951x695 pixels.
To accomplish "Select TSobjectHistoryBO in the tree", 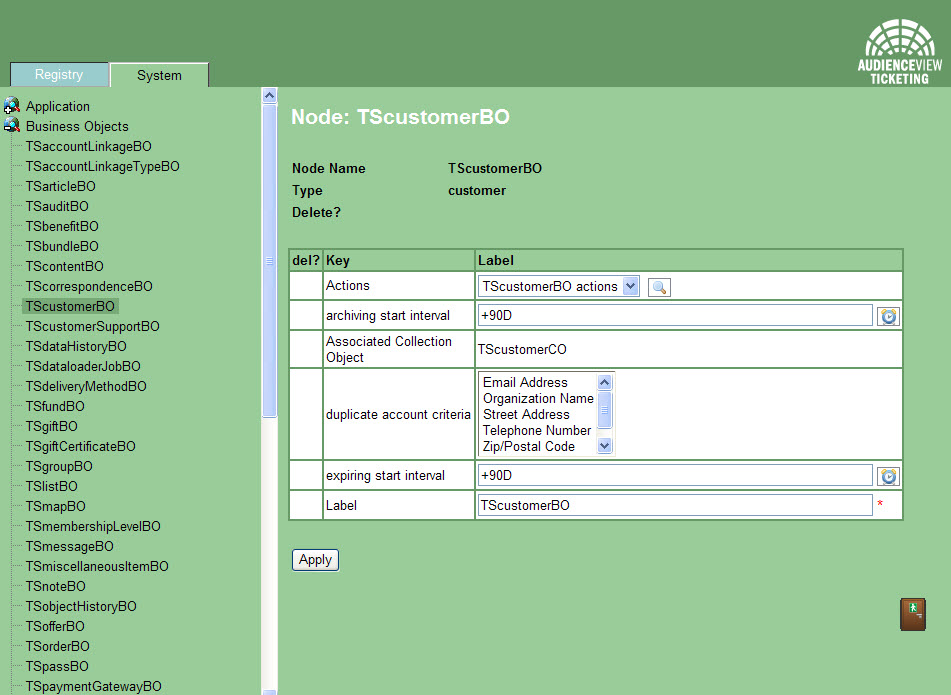I will coord(81,606).
